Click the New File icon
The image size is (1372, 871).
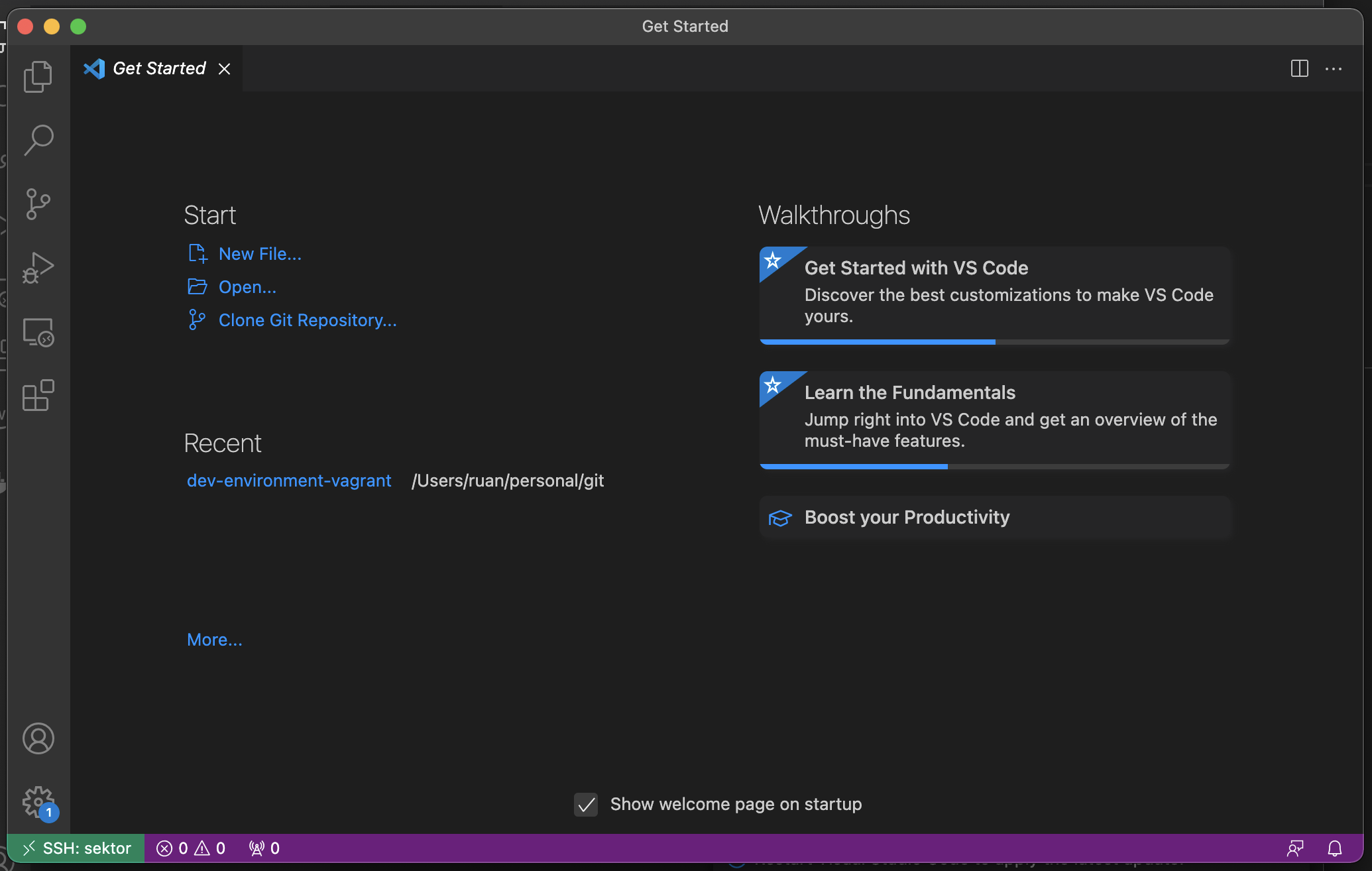198,254
